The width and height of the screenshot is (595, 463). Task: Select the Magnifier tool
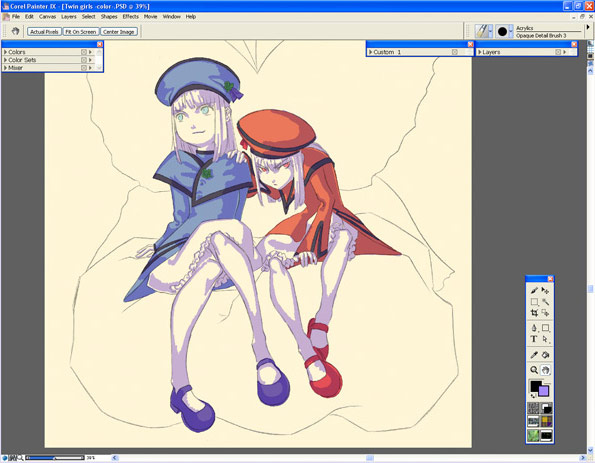tap(534, 370)
